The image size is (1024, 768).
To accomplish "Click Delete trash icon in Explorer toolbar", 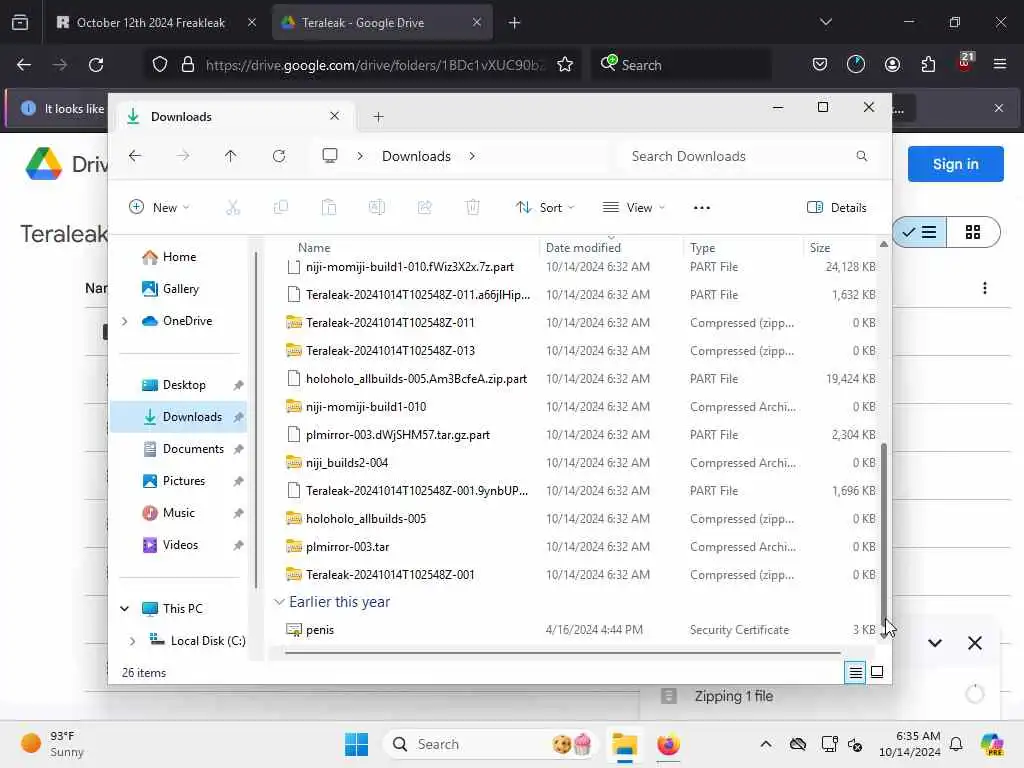I will point(473,208).
